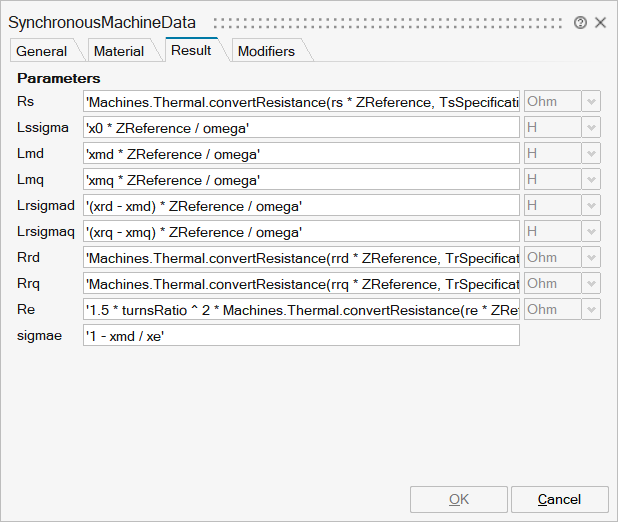The height and width of the screenshot is (522, 618).
Task: Select the Re formula input field
Action: [301, 309]
